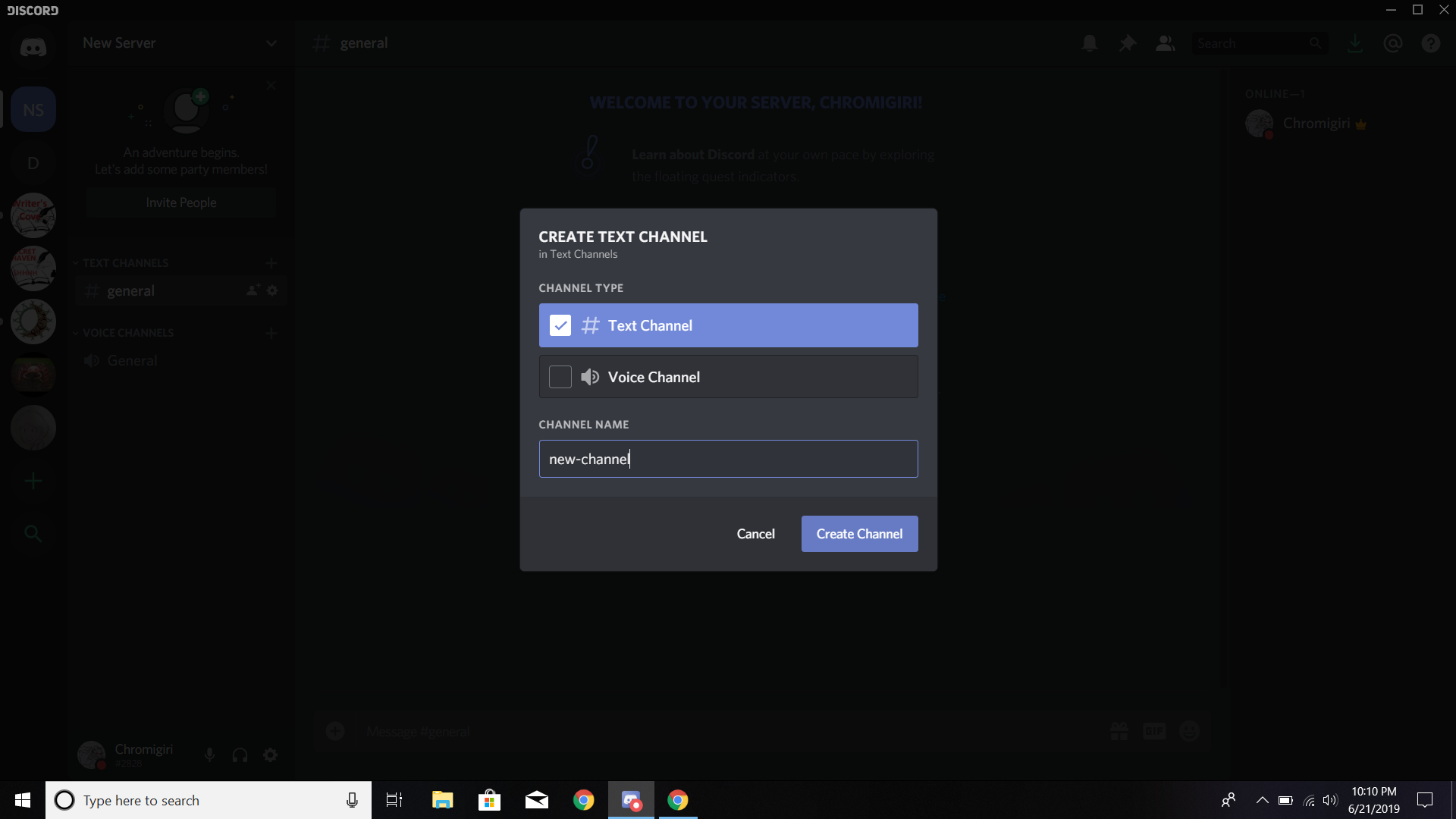
Task: Click the Invite People button
Action: (x=180, y=202)
